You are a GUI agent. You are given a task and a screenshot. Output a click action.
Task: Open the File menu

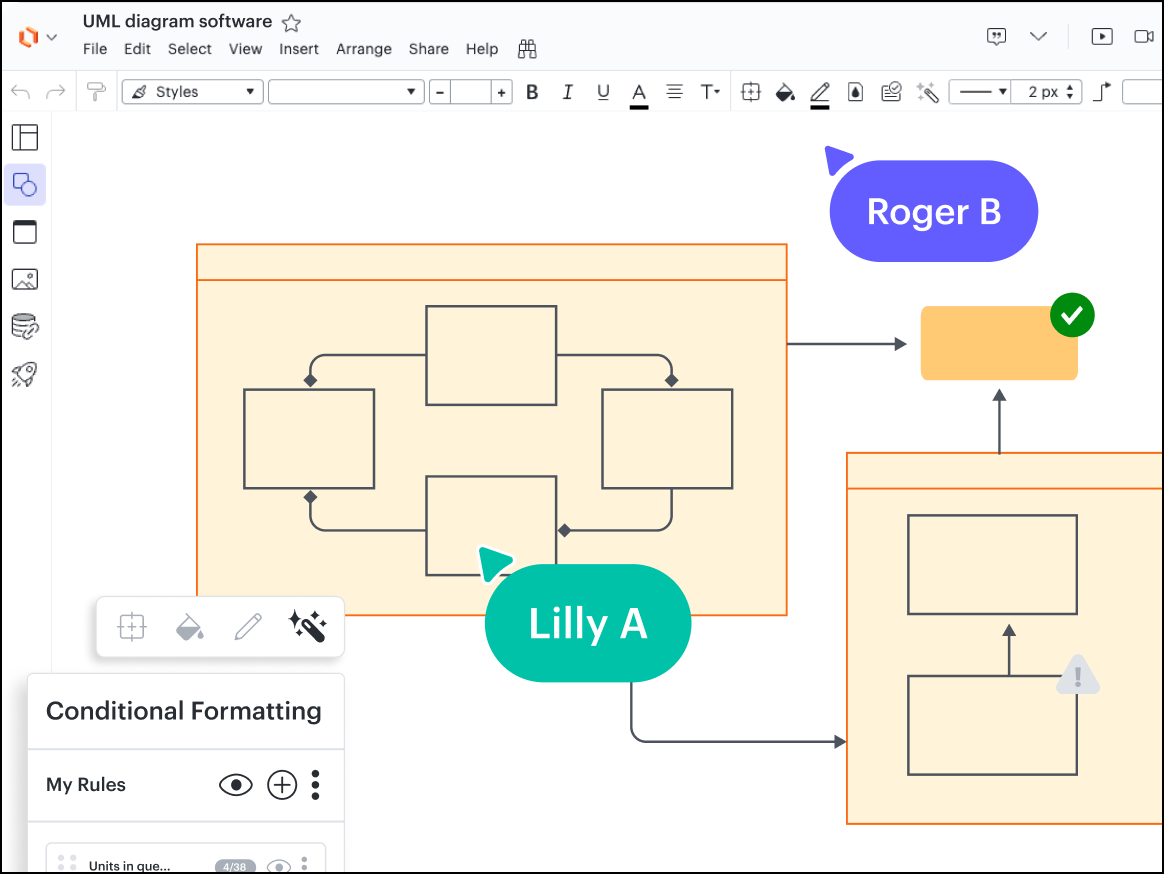[95, 49]
